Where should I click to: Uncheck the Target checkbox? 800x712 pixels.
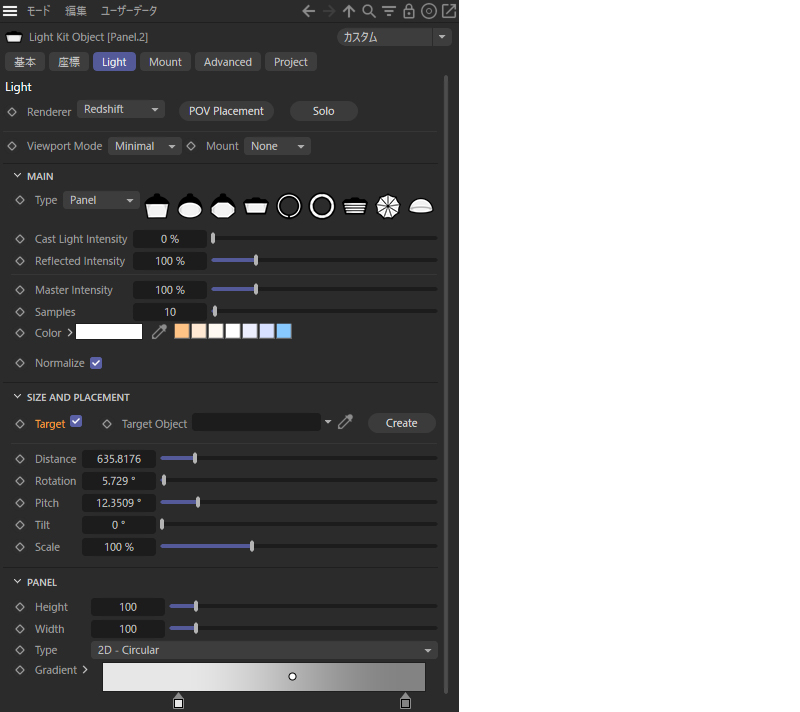[x=76, y=422]
